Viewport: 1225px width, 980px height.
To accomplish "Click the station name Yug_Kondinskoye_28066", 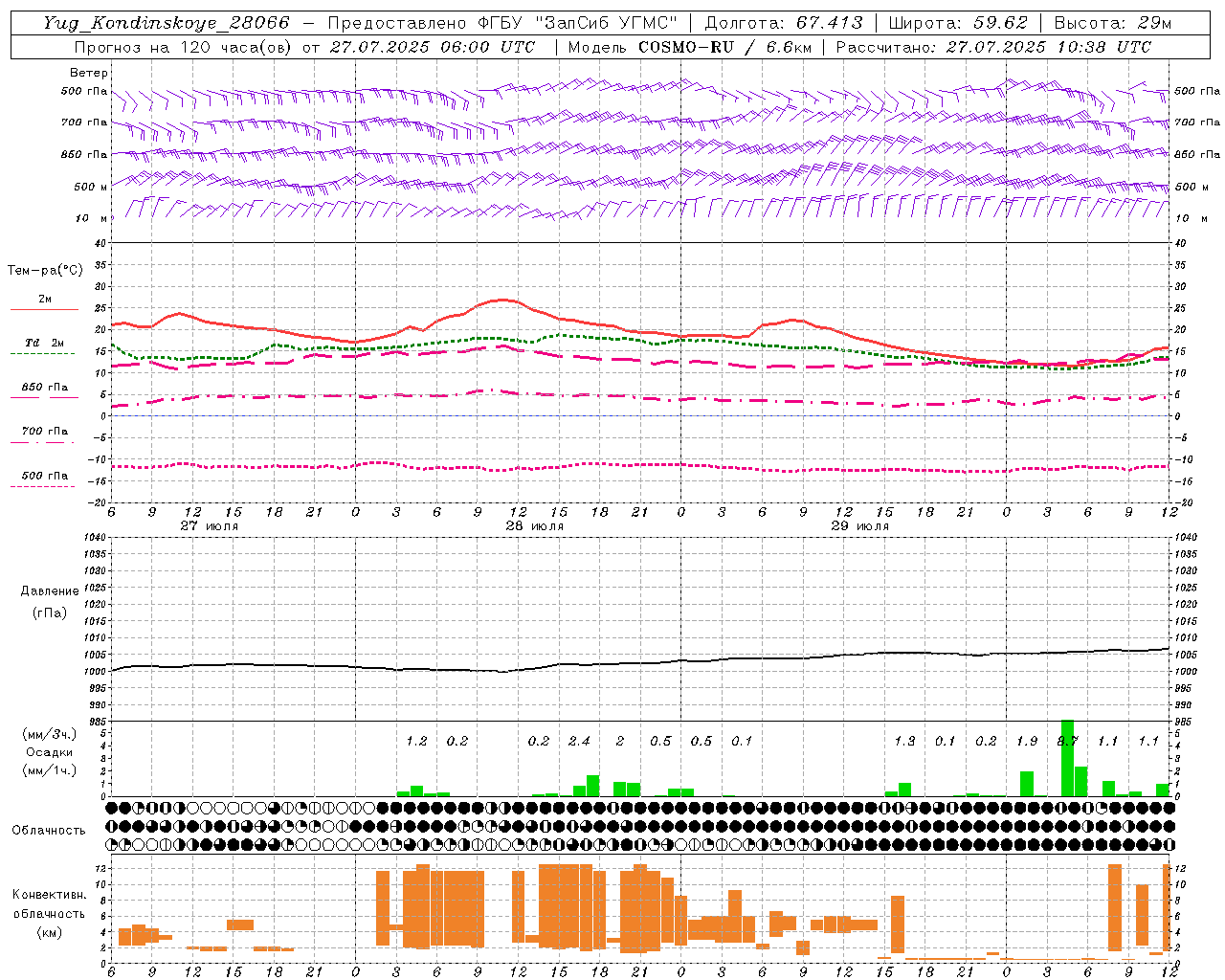I will (167, 23).
